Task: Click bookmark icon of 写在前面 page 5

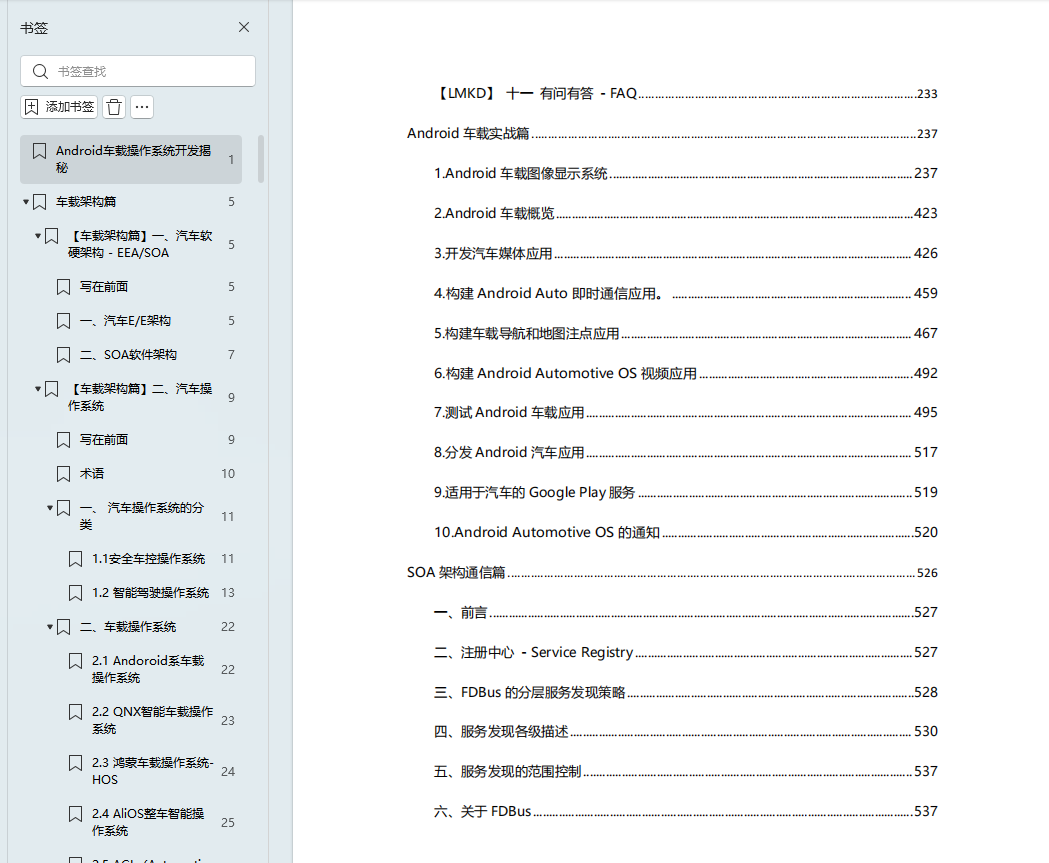Action: [64, 287]
